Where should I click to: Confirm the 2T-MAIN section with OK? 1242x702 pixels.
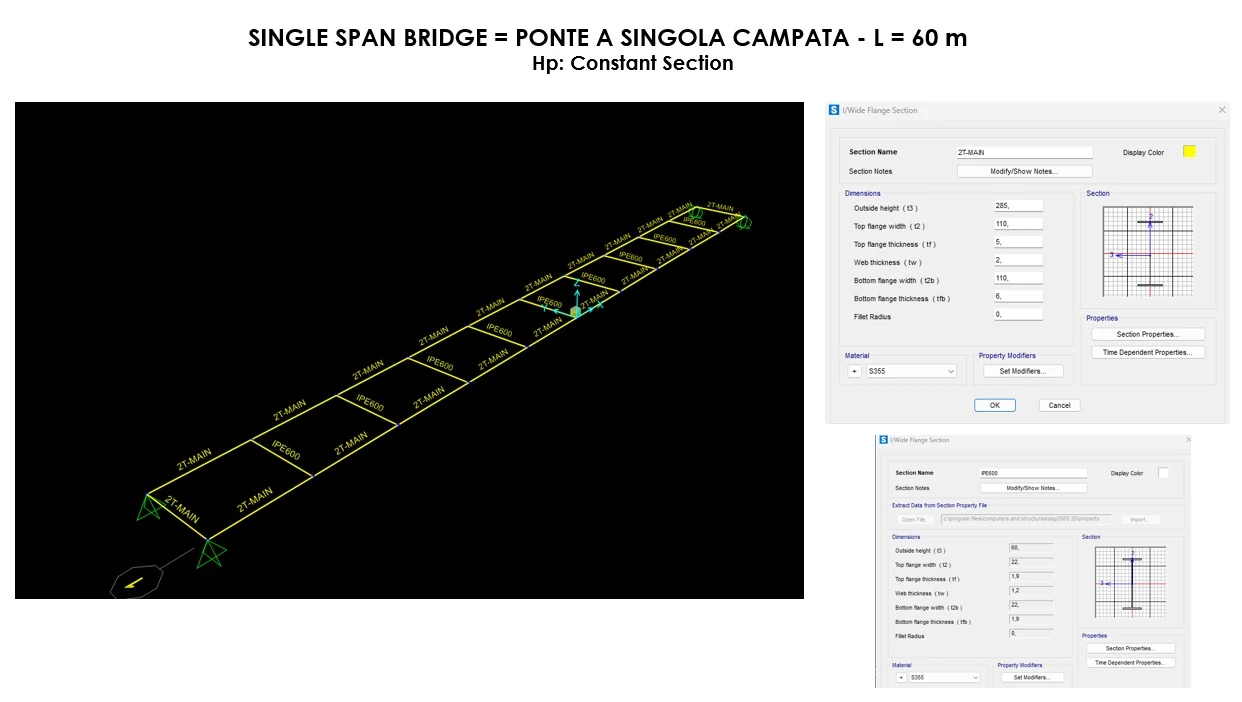tap(995, 405)
